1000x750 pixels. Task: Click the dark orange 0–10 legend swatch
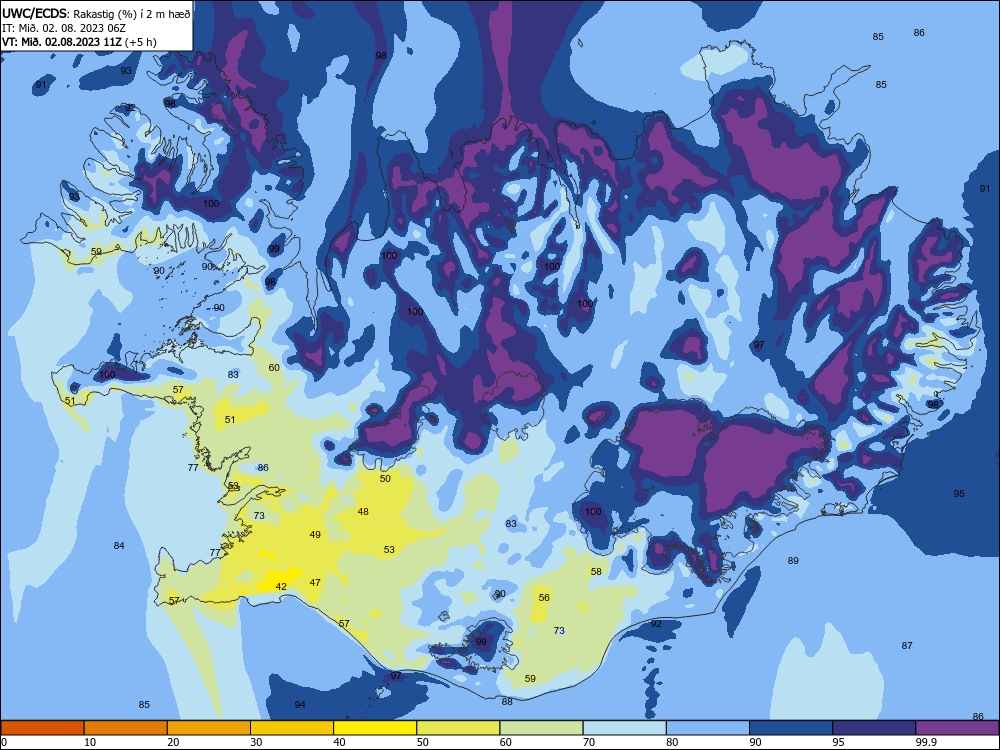point(43,728)
